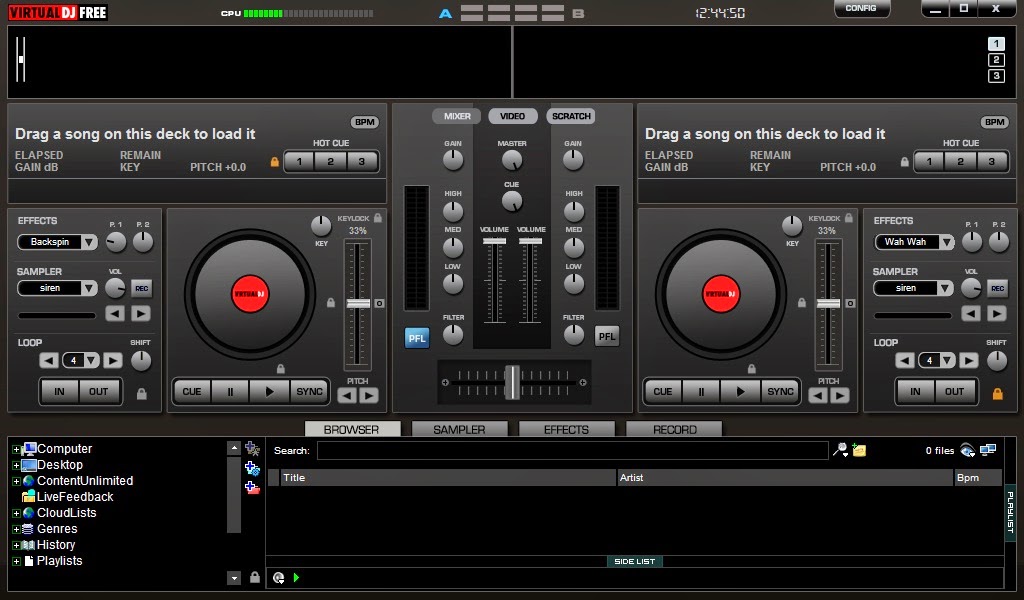Screen dimensions: 1024x600
Task: Click the Search input field
Action: point(573,450)
